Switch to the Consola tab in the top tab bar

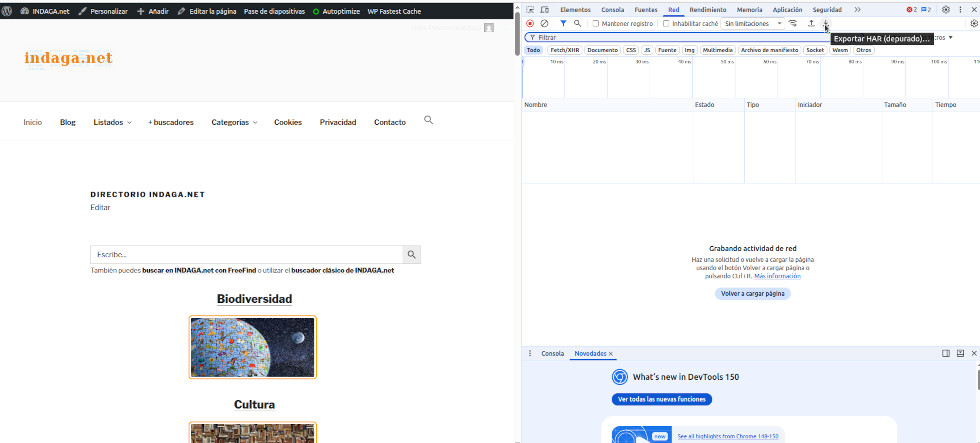coord(612,10)
